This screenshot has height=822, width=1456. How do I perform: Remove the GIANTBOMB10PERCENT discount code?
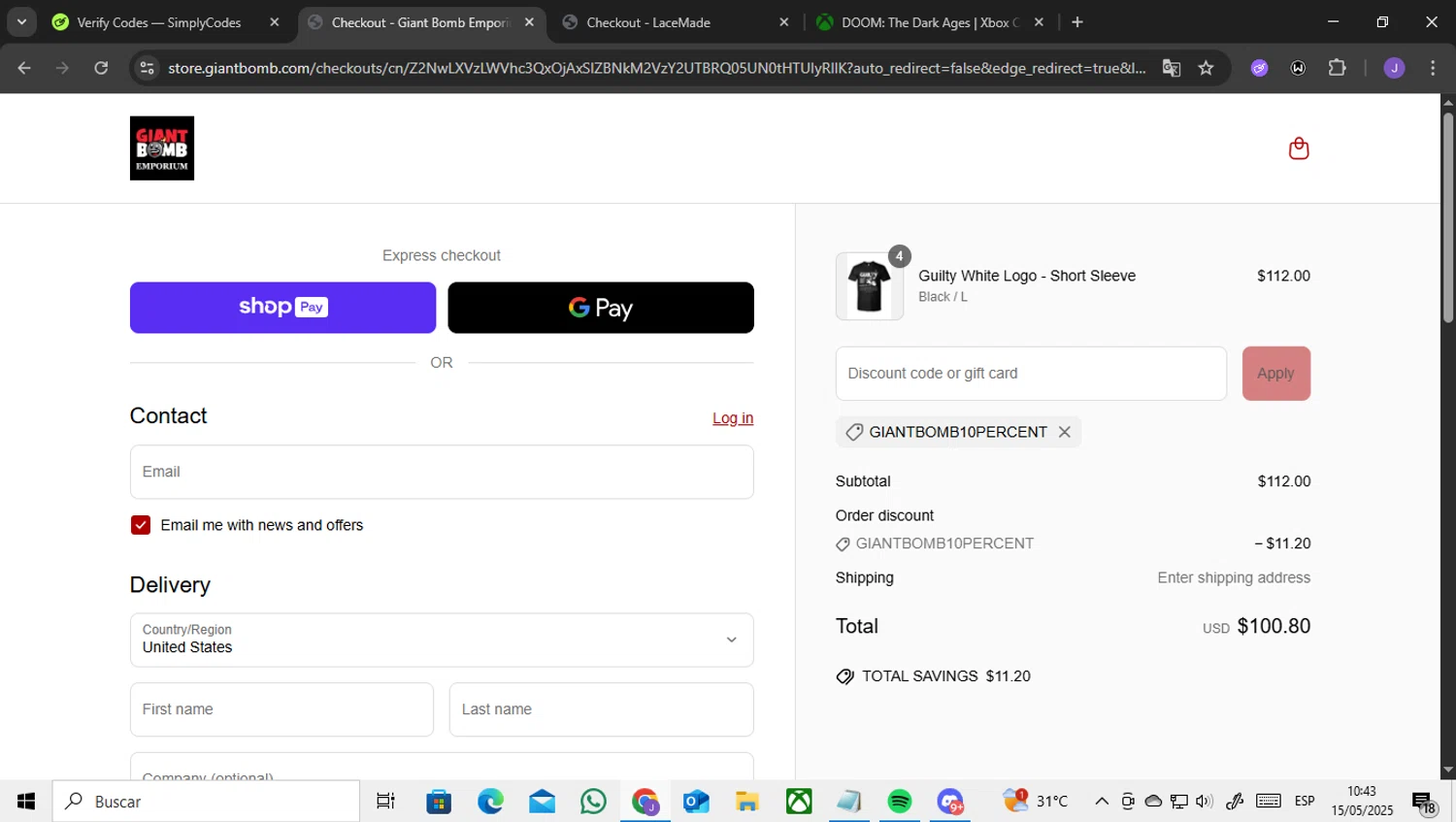tap(1065, 432)
